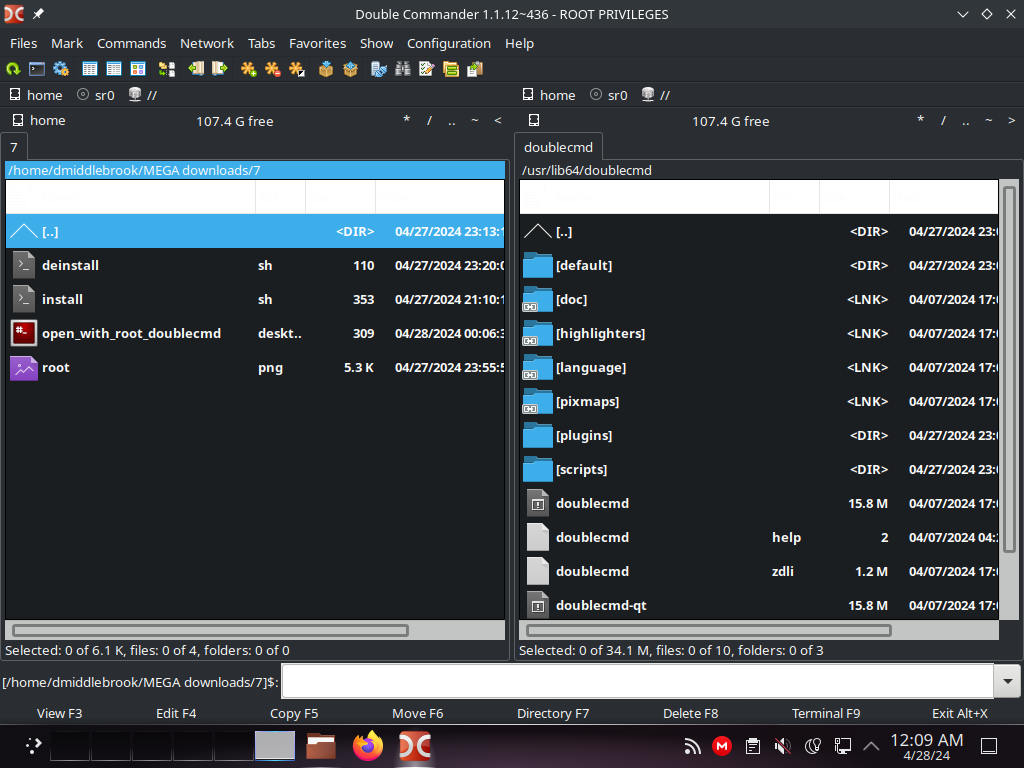Click the Directory F7 button
1024x768 pixels.
(552, 713)
